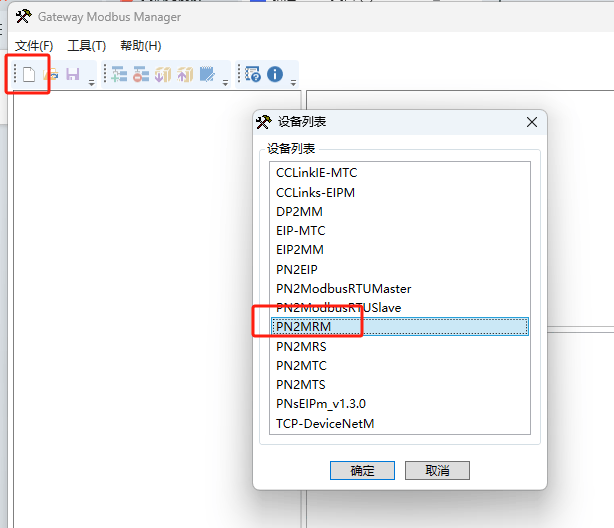Click the blue notepad edit icon
Screen dimensions: 614x528
[x=207, y=74]
